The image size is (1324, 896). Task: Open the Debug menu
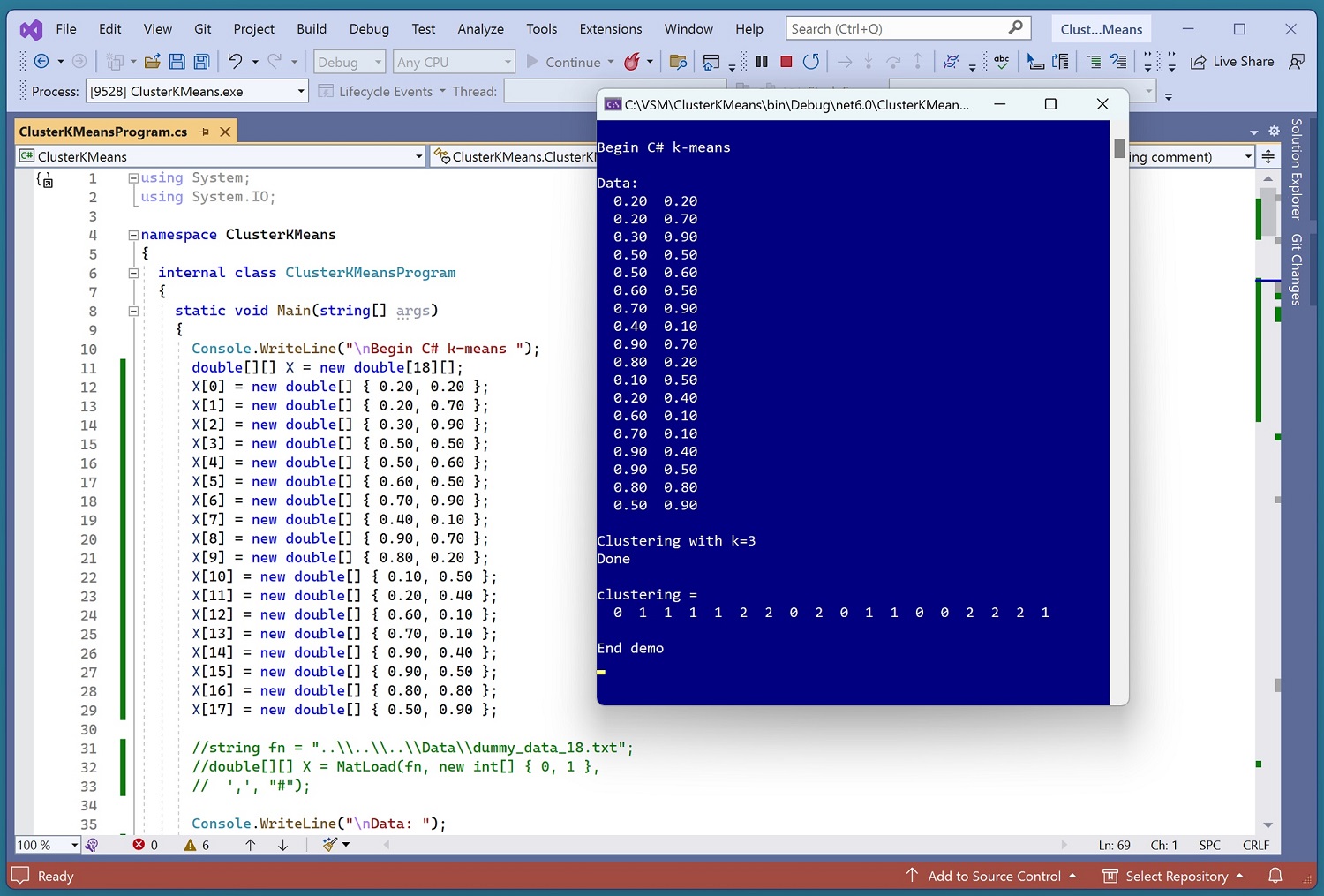click(369, 29)
